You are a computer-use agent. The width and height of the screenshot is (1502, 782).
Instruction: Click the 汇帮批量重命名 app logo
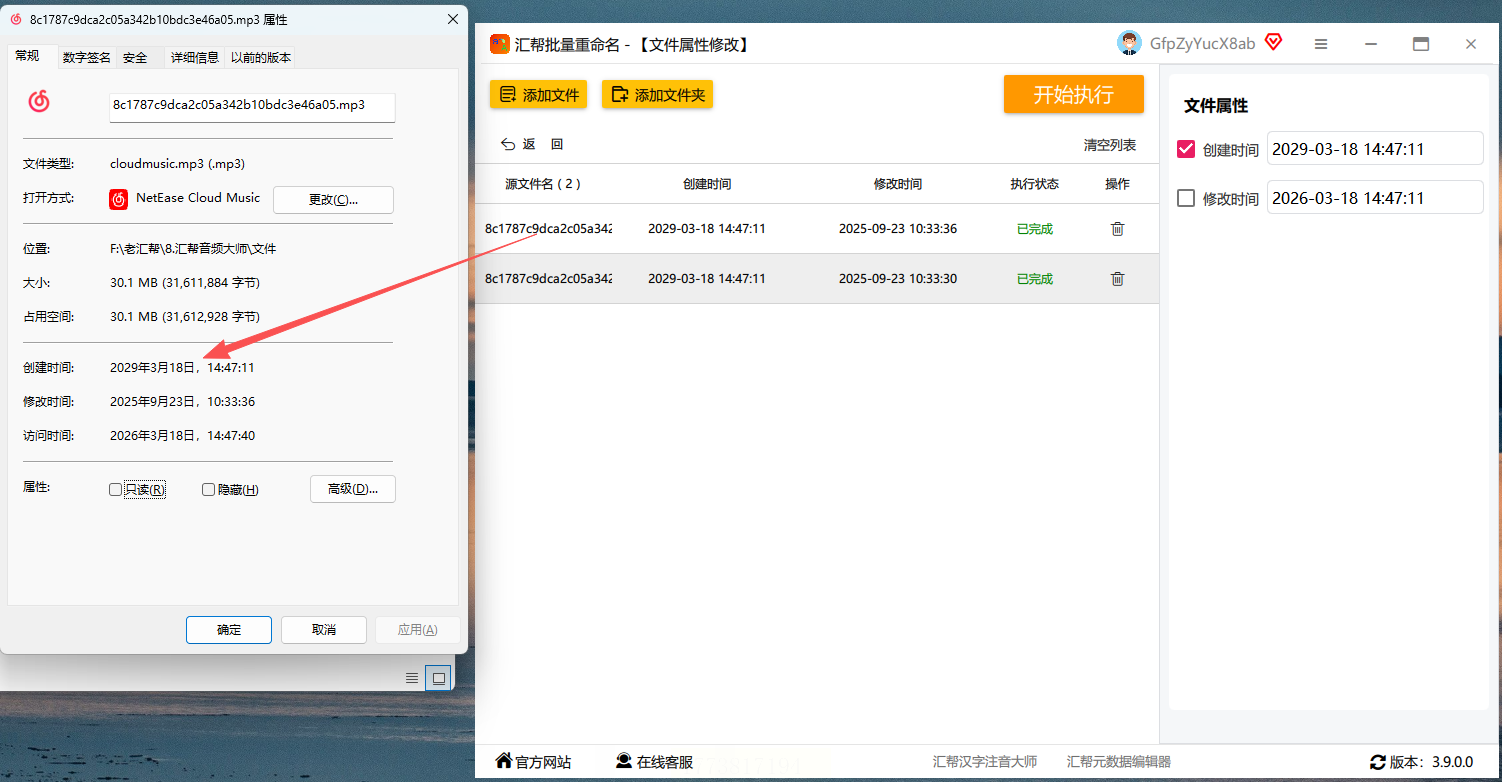499,44
